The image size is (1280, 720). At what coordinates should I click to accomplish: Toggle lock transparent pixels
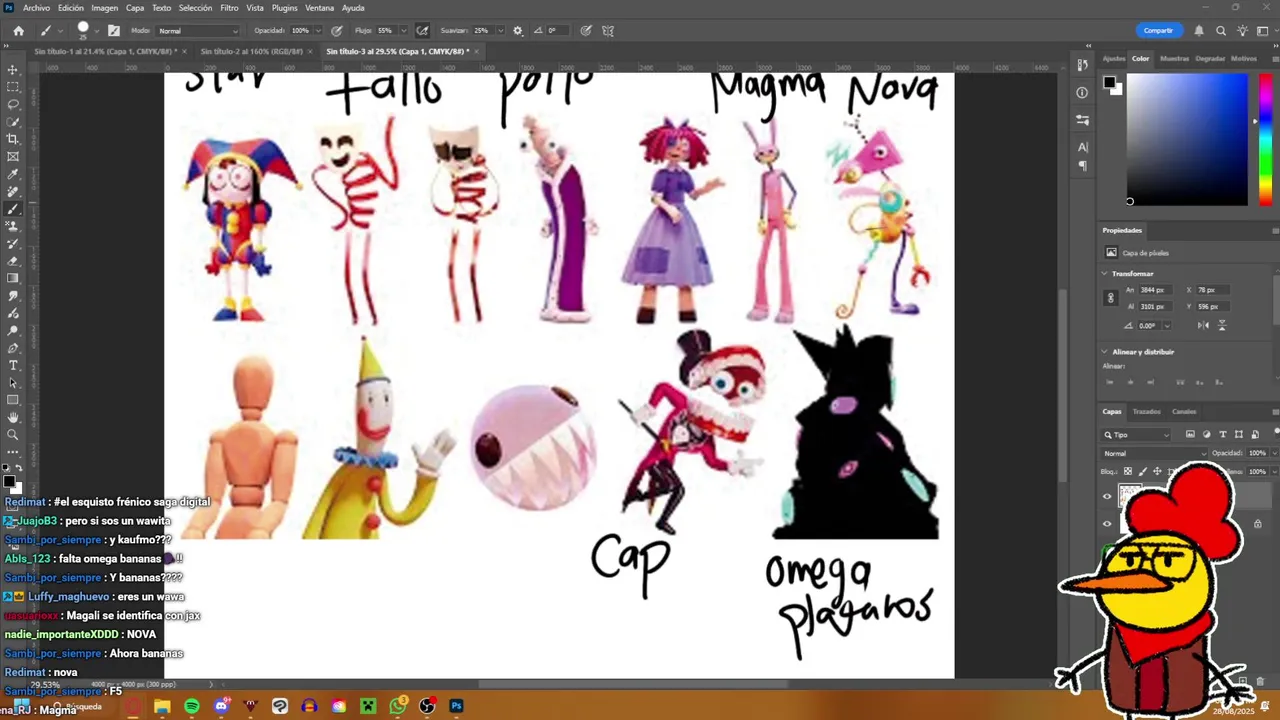[x=1128, y=471]
